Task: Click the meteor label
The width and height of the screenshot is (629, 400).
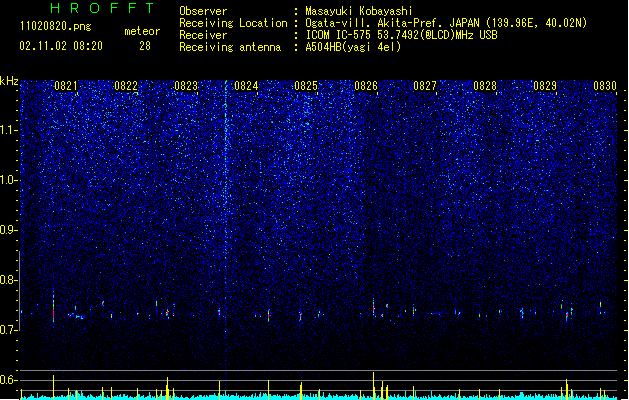Action: (142, 31)
